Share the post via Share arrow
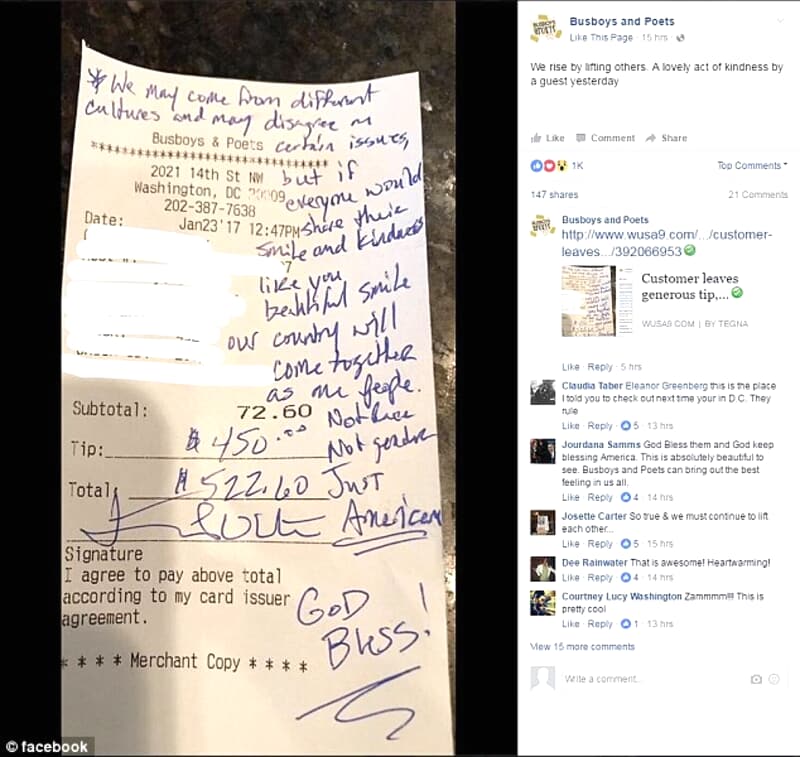Image resolution: width=800 pixels, height=757 pixels. (666, 138)
